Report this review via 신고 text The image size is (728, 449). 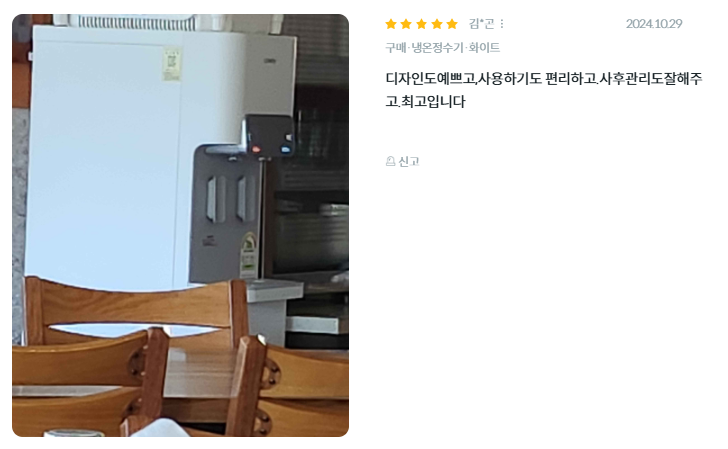(x=409, y=161)
